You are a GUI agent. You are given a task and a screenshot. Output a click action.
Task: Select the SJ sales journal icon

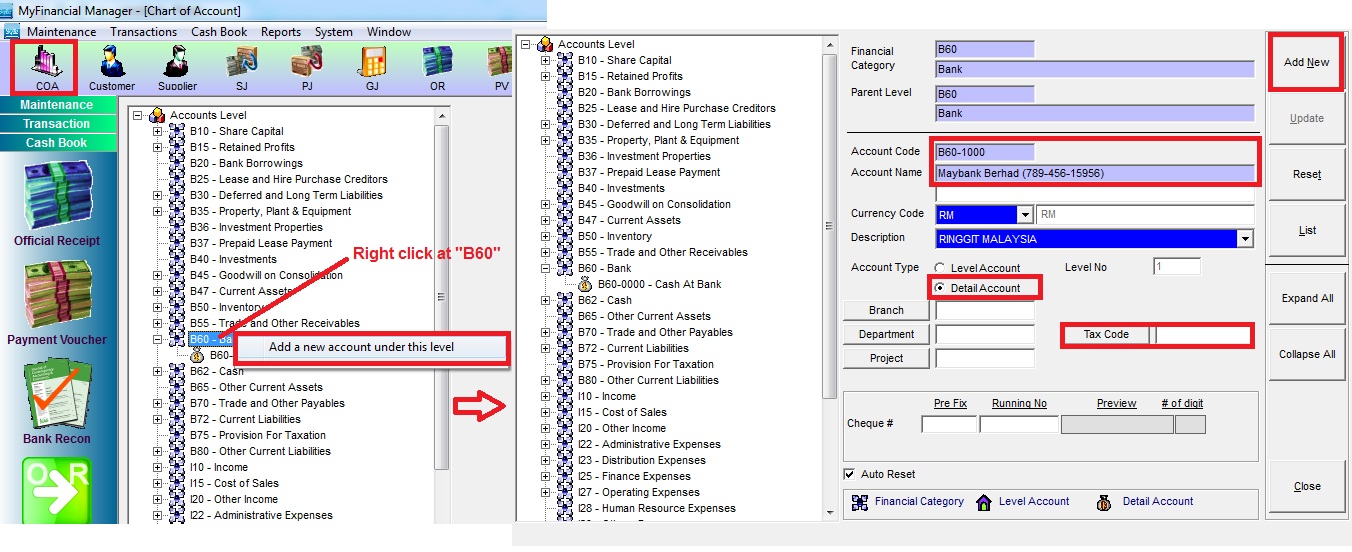click(241, 67)
